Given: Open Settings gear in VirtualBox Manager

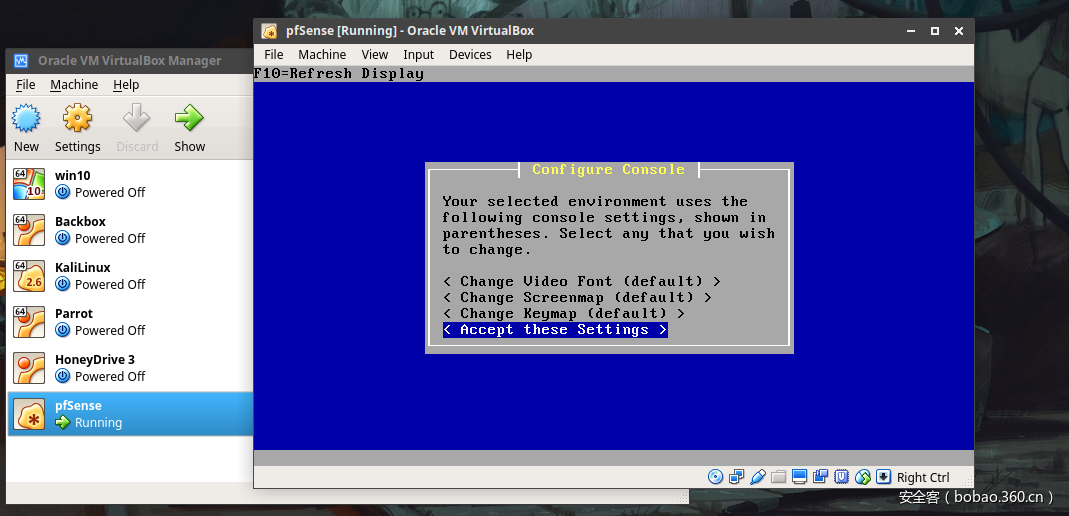Looking at the screenshot, I should point(77,119).
